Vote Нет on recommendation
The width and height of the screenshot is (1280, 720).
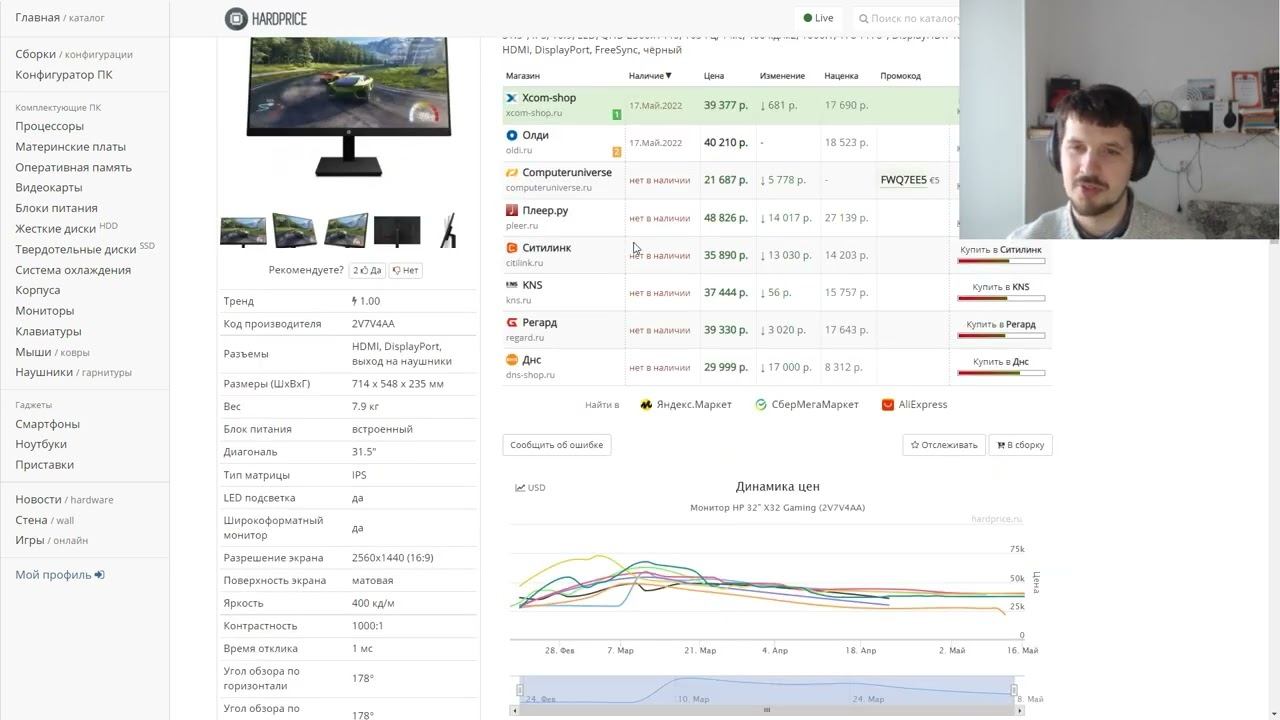point(405,270)
